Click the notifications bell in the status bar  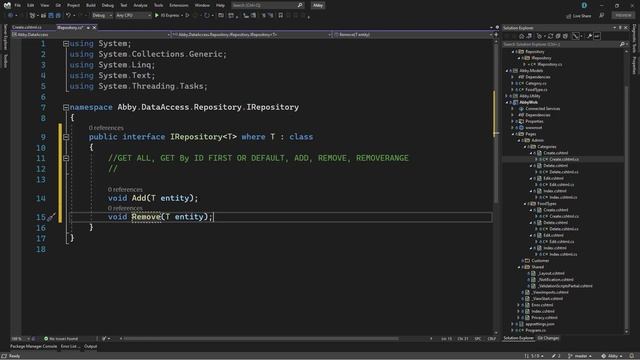(x=632, y=356)
